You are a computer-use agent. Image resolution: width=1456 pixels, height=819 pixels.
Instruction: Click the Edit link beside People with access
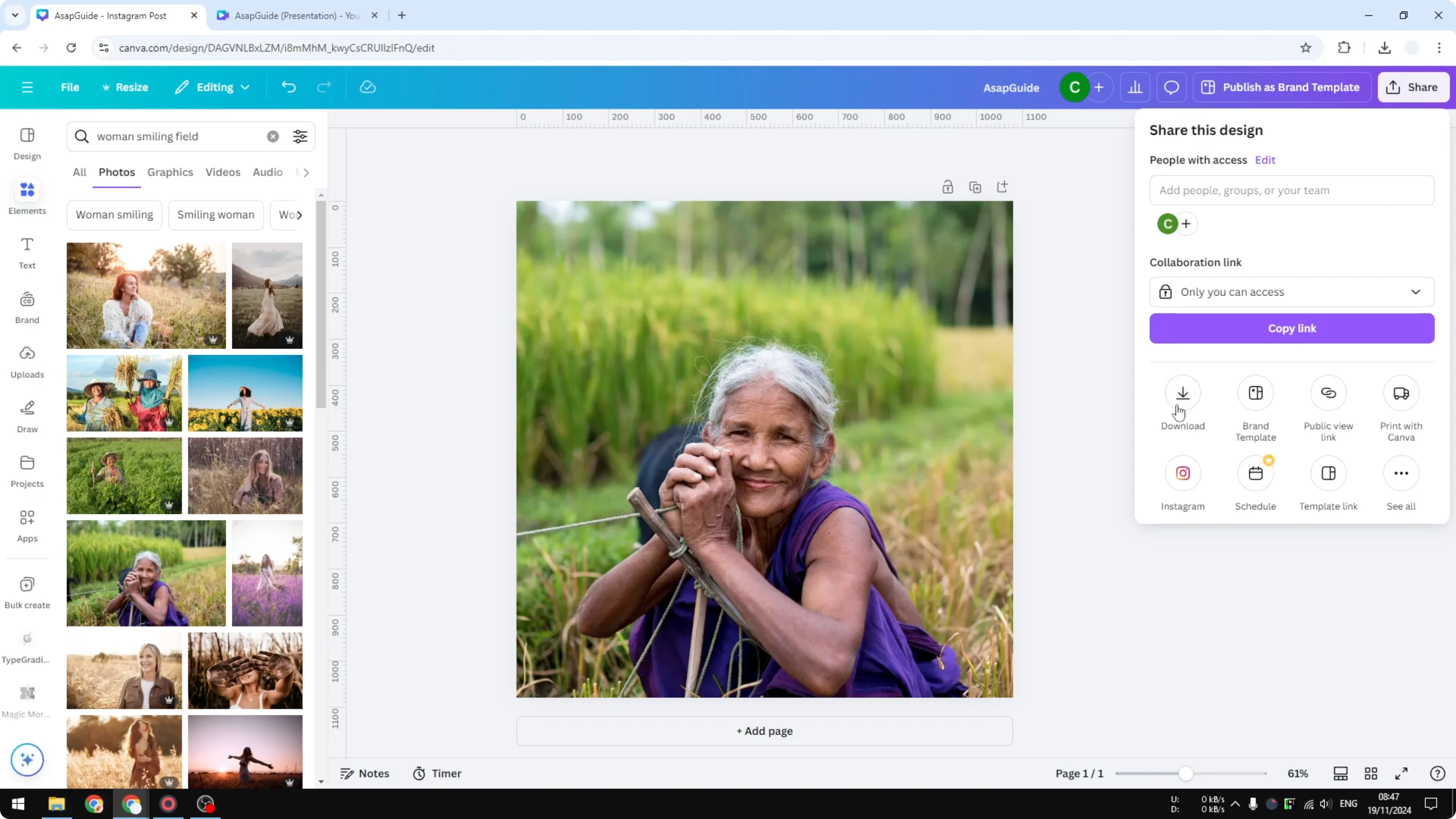coord(1265,160)
